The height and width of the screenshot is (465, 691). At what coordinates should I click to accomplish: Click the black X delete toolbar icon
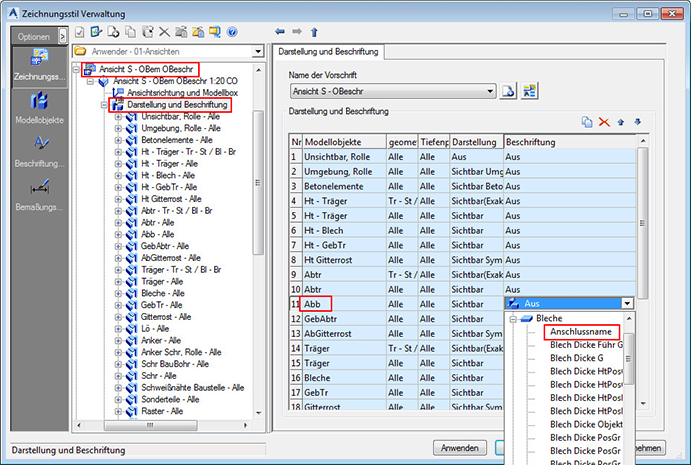click(164, 32)
